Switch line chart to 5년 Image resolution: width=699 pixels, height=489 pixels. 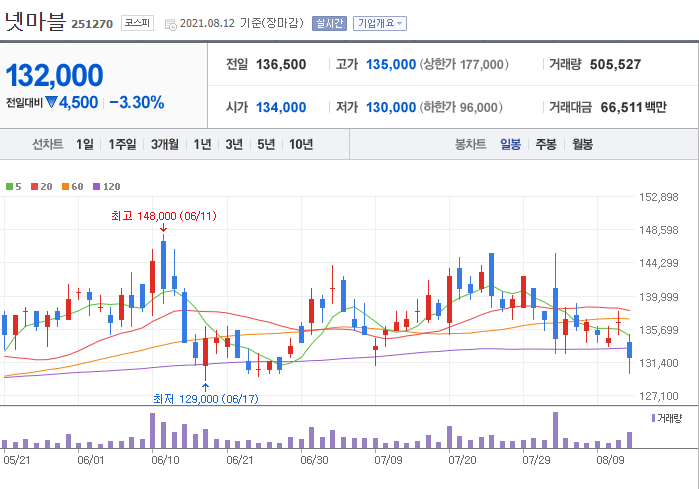266,144
